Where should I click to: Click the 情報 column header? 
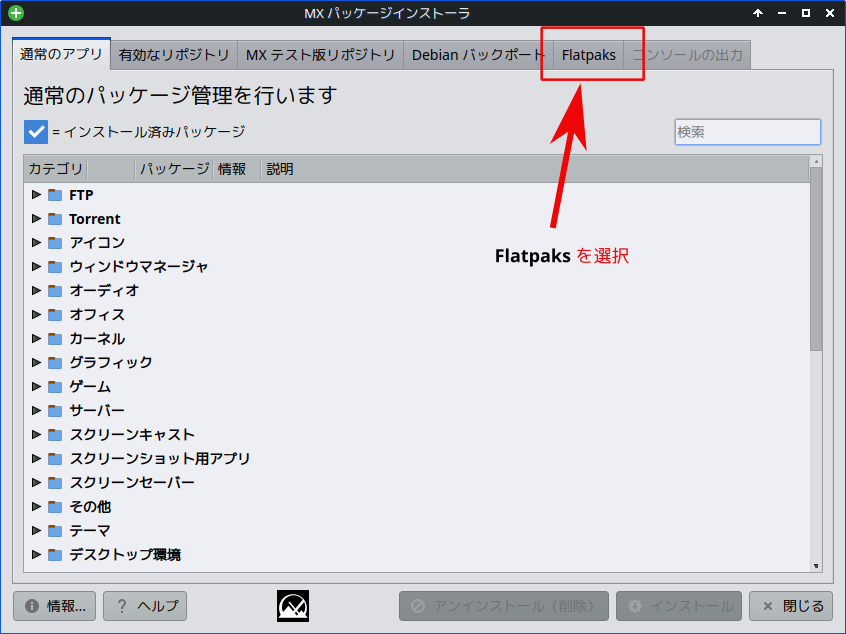pyautogui.click(x=237, y=169)
